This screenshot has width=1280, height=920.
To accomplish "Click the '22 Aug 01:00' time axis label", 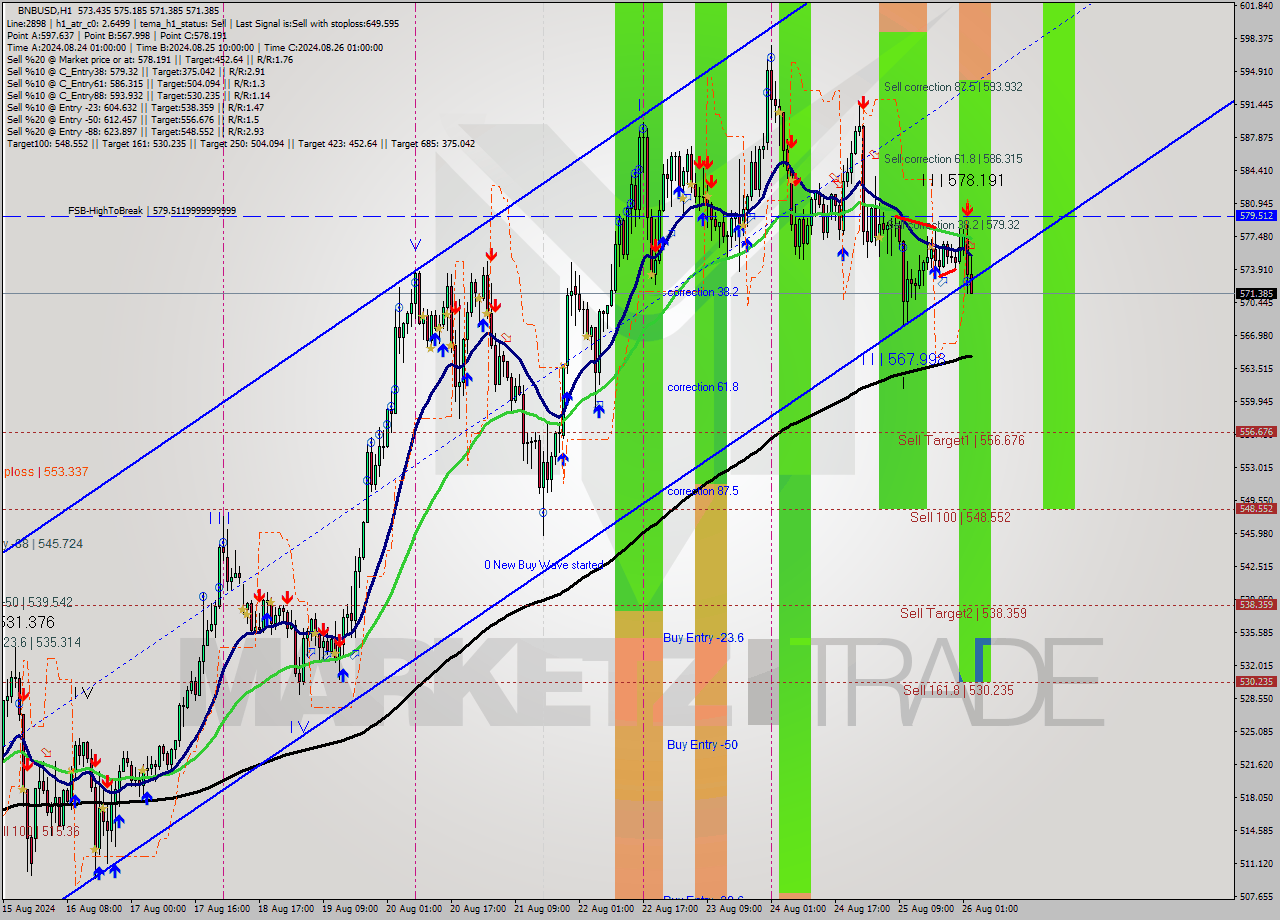I will click(x=608, y=909).
